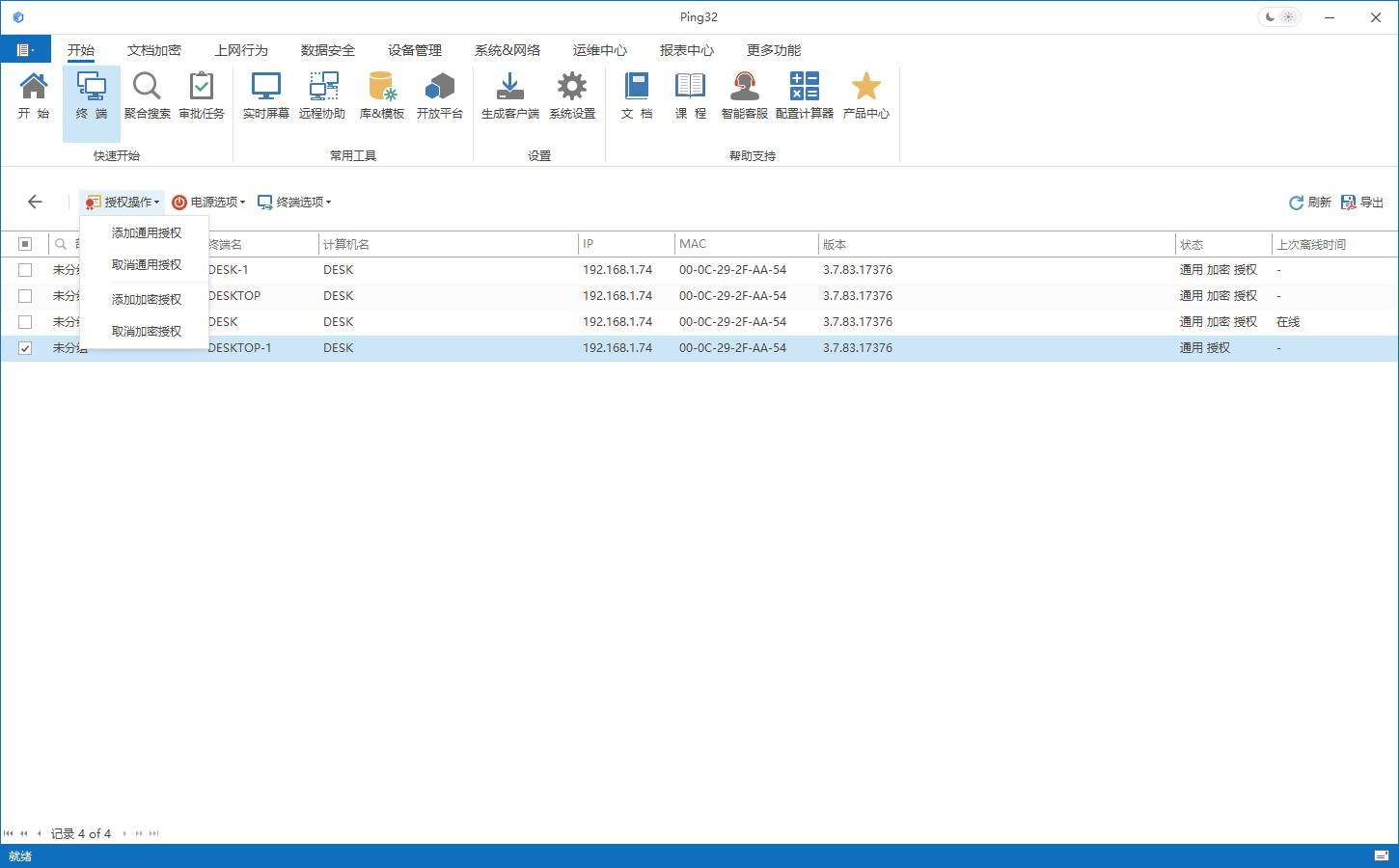1399x868 pixels.
Task: Select the DESK-1 terminal name cell
Action: coord(229,270)
